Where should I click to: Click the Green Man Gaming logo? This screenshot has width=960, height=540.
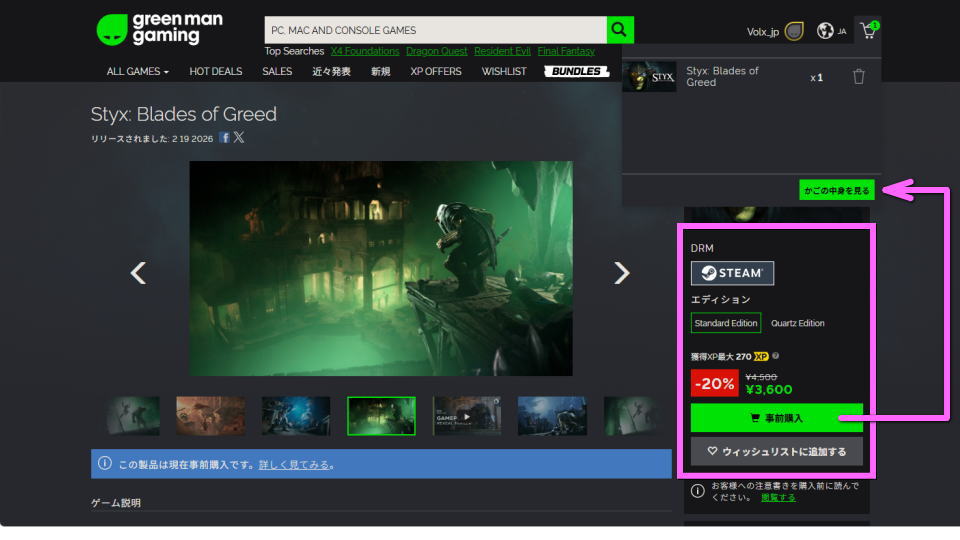(x=160, y=30)
